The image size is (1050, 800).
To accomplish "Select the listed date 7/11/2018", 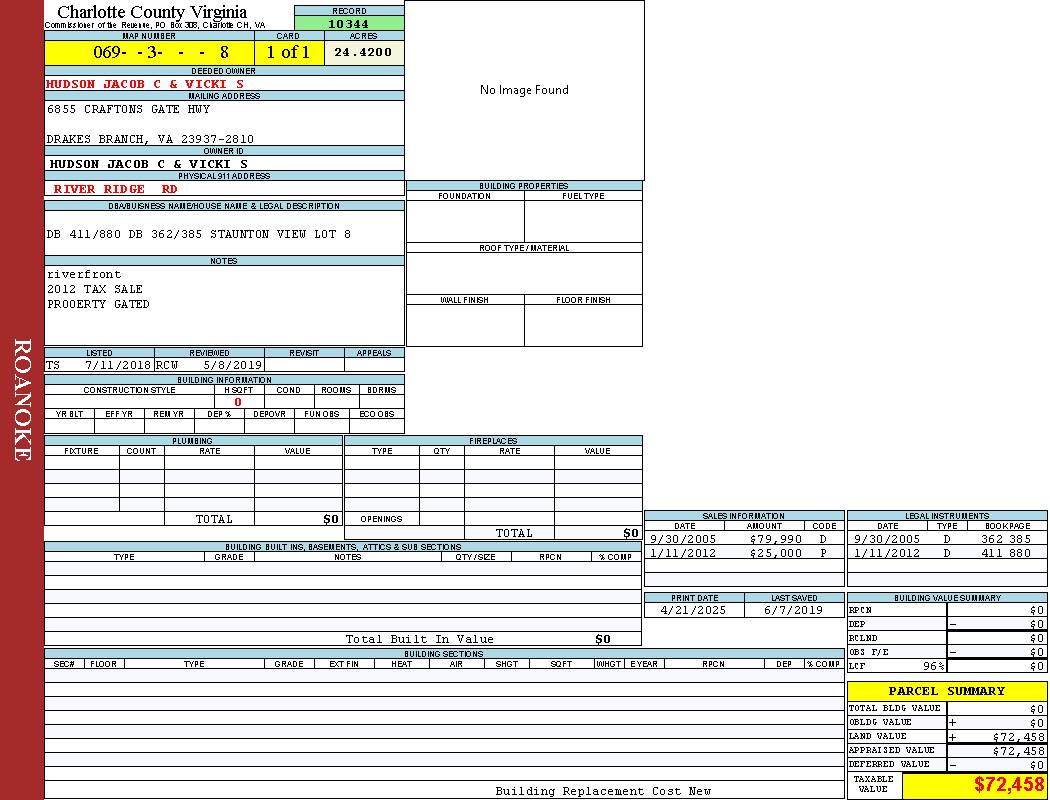I will coord(117,365).
